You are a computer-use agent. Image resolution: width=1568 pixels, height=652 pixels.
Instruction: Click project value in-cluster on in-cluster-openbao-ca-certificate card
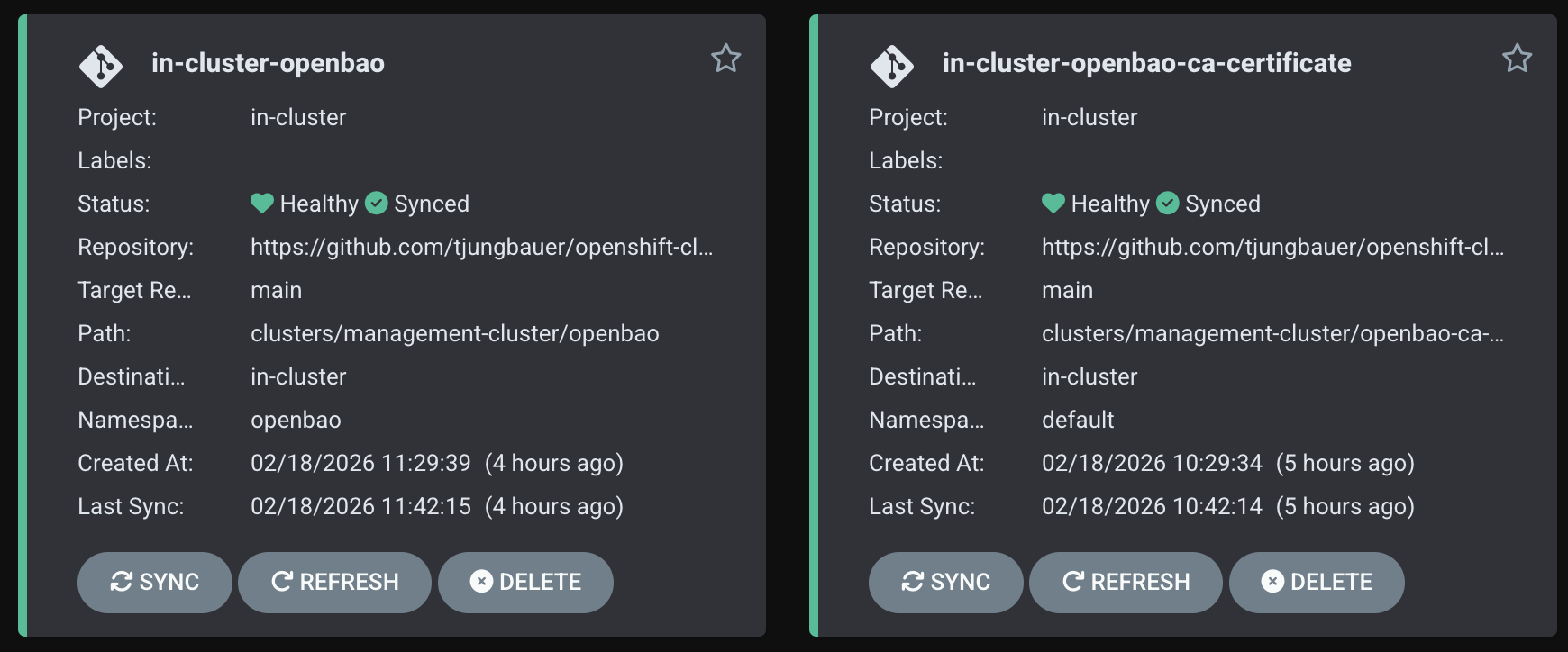(x=1089, y=118)
